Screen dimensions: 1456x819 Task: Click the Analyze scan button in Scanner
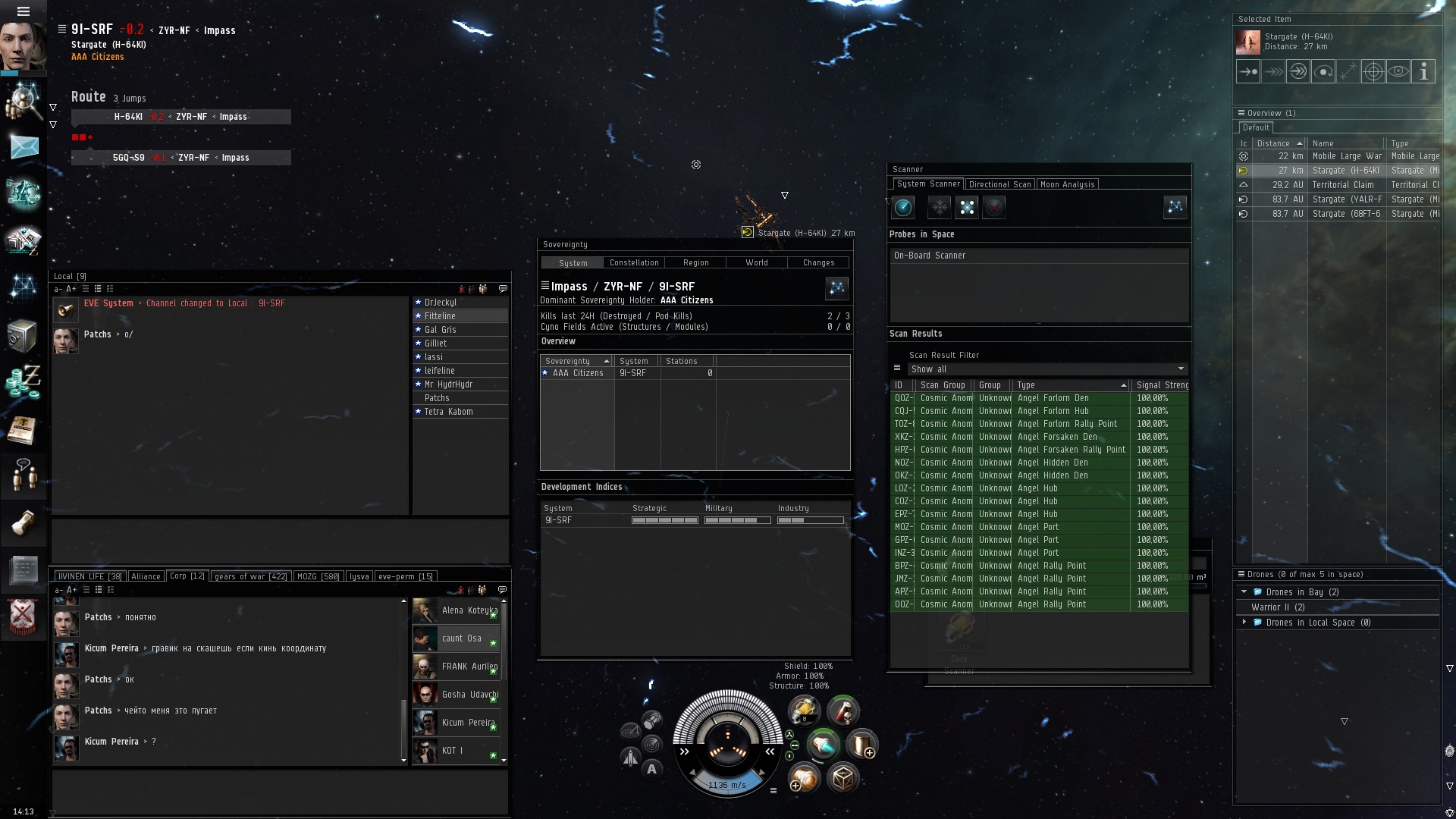pyautogui.click(x=903, y=207)
